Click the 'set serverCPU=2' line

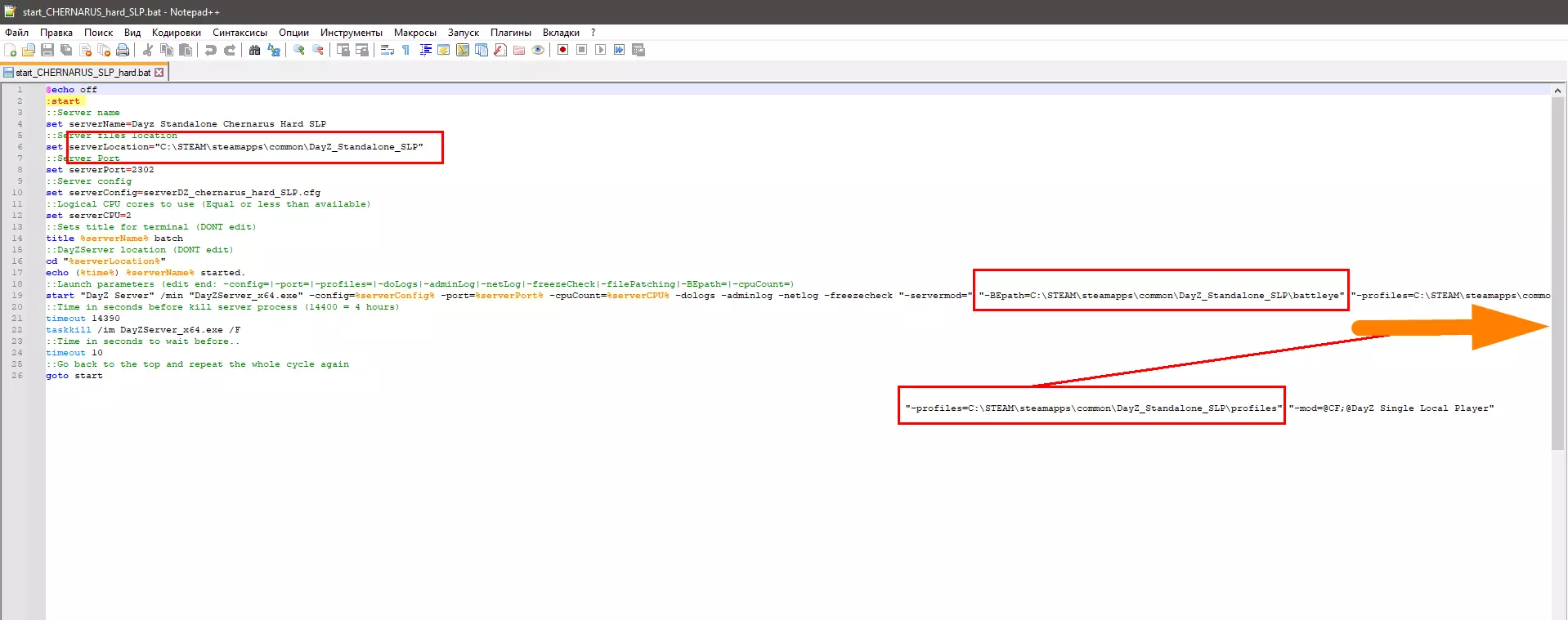pos(88,216)
